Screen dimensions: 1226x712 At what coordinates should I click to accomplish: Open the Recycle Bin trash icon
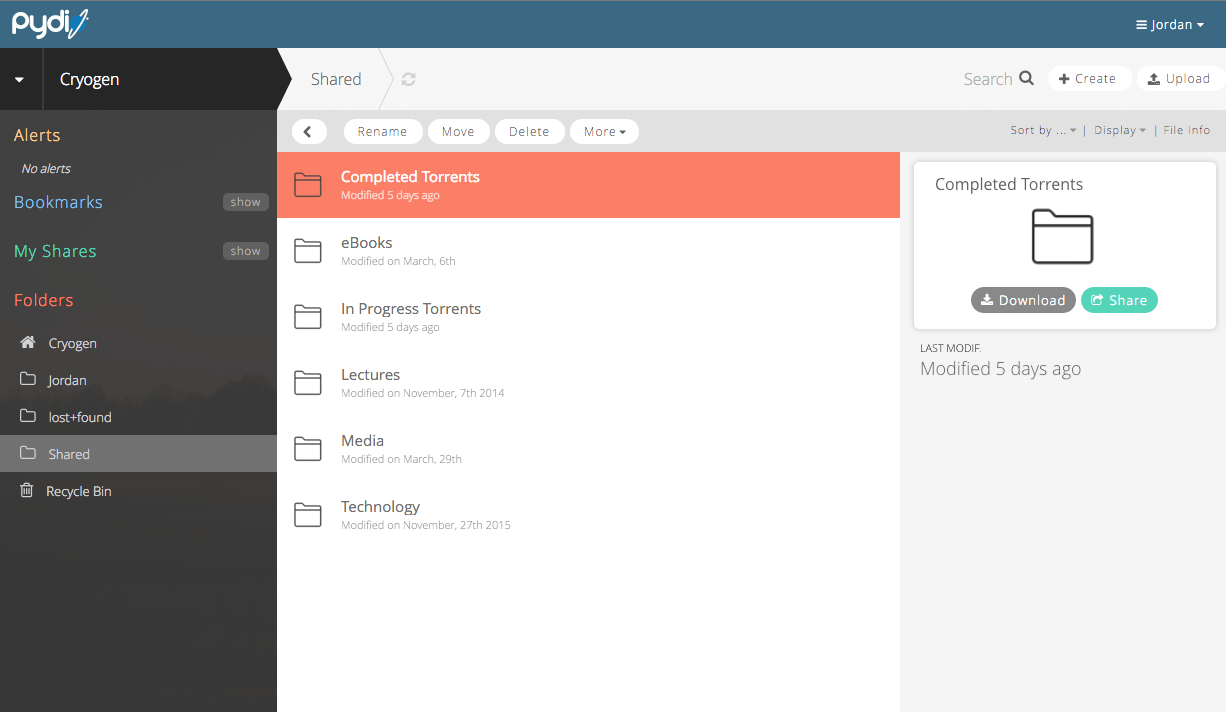tap(28, 491)
